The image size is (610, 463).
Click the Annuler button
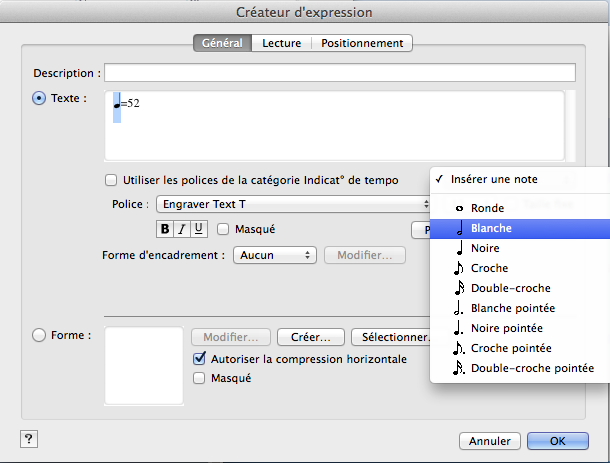pos(489,441)
